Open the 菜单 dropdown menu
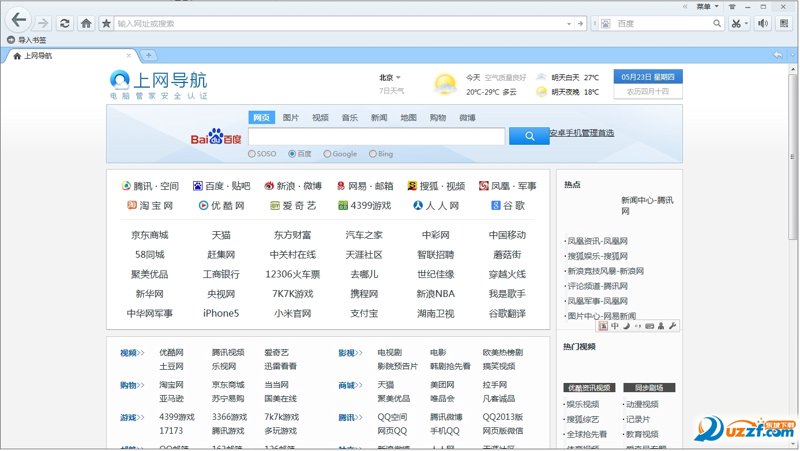Screen dimensions: 800x451 coord(707,7)
